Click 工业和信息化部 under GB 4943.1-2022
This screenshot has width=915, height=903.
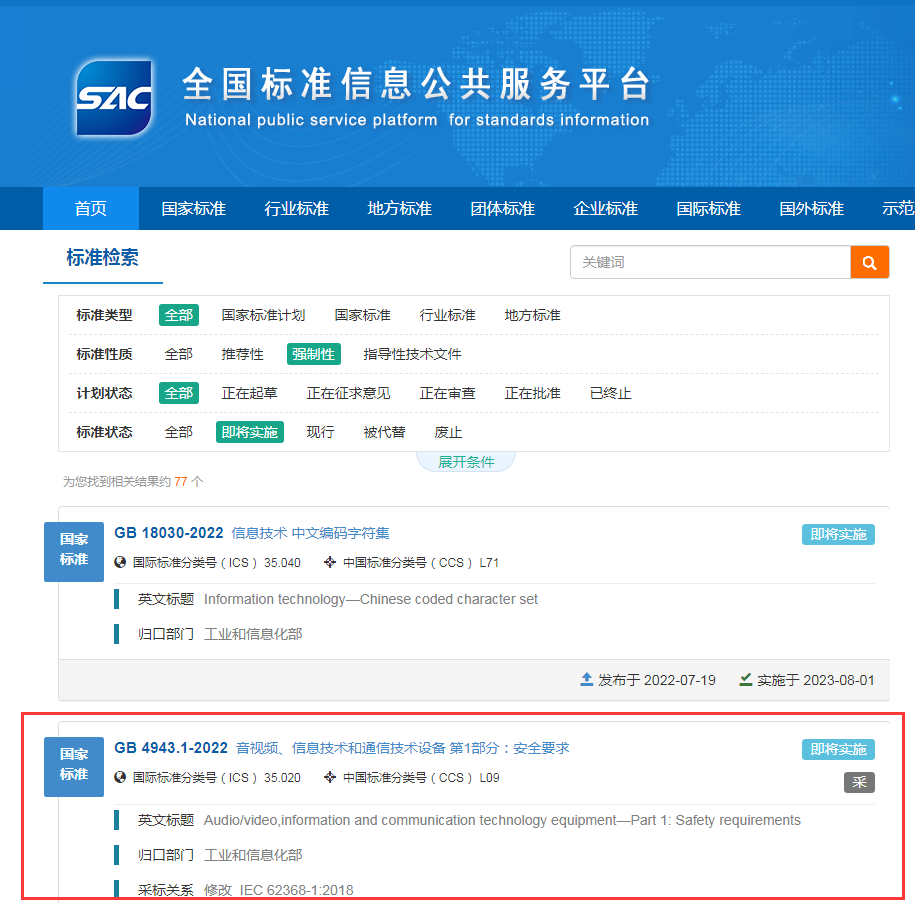tap(253, 856)
